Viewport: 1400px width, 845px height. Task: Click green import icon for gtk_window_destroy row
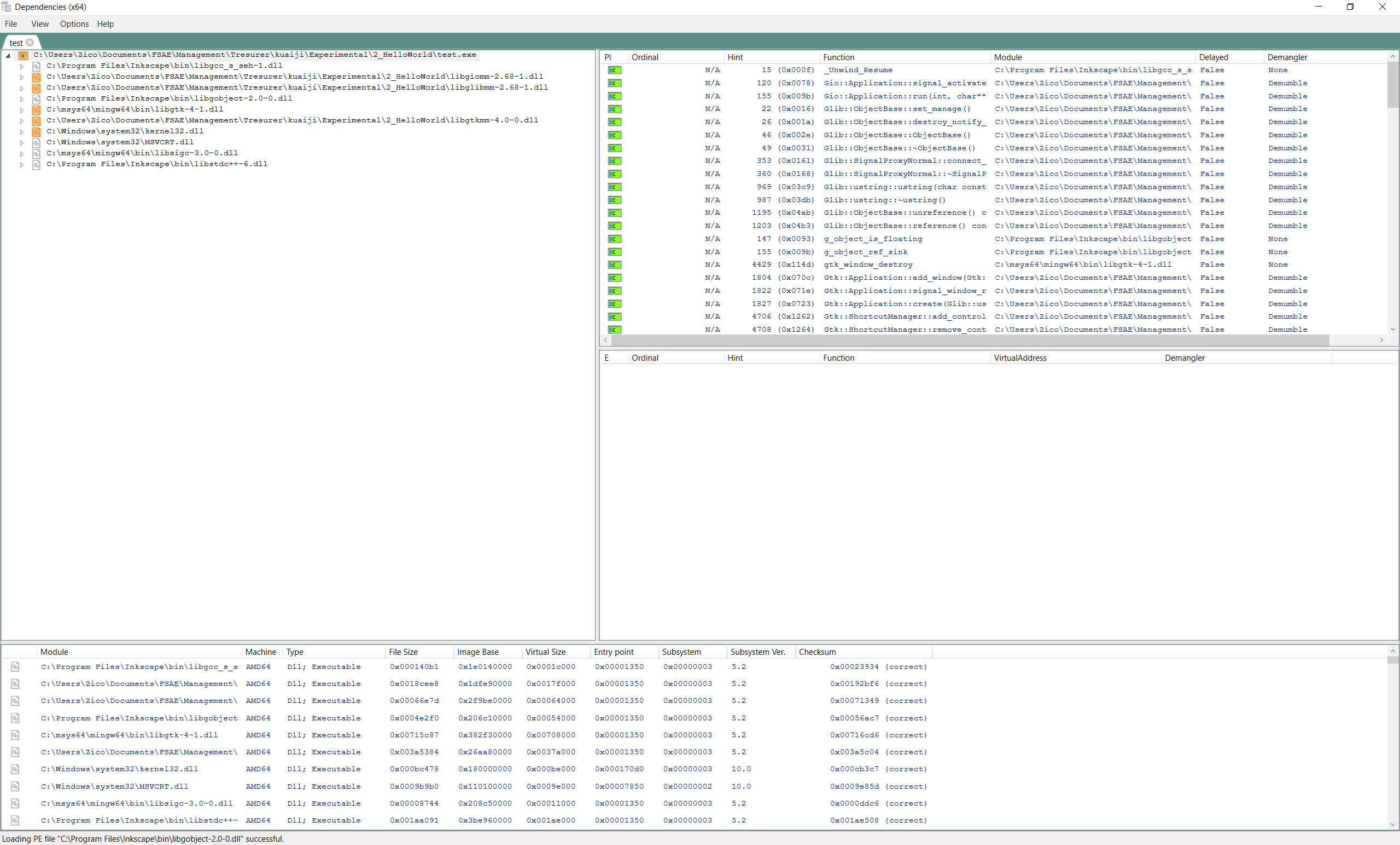pos(614,265)
